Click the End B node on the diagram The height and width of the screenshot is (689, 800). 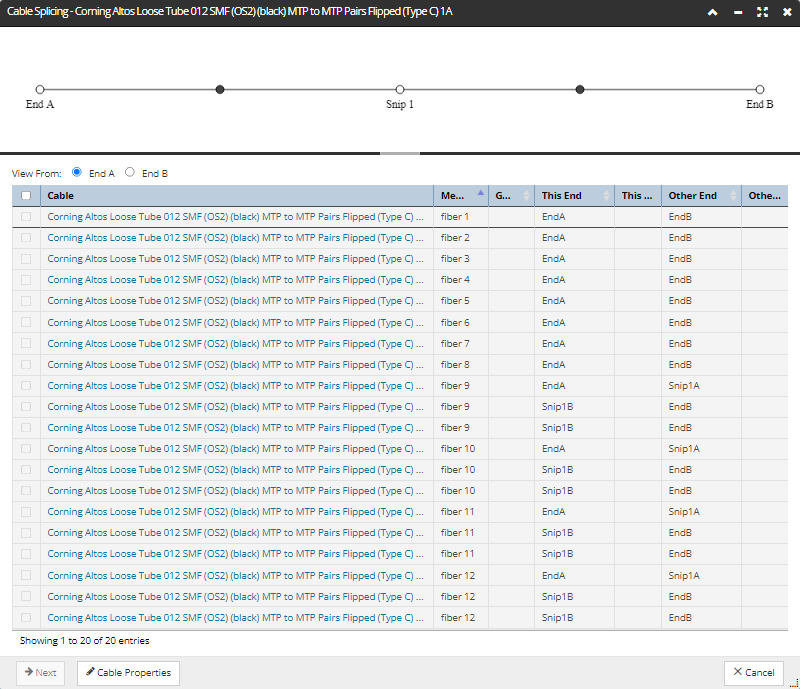coord(760,89)
